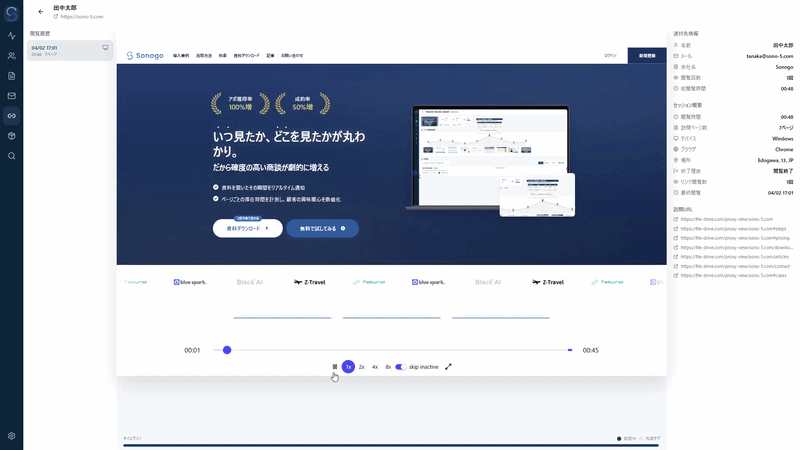Image resolution: width=800 pixels, height=450 pixels.
Task: Click the 閲覧終了 end reason value
Action: (783, 171)
